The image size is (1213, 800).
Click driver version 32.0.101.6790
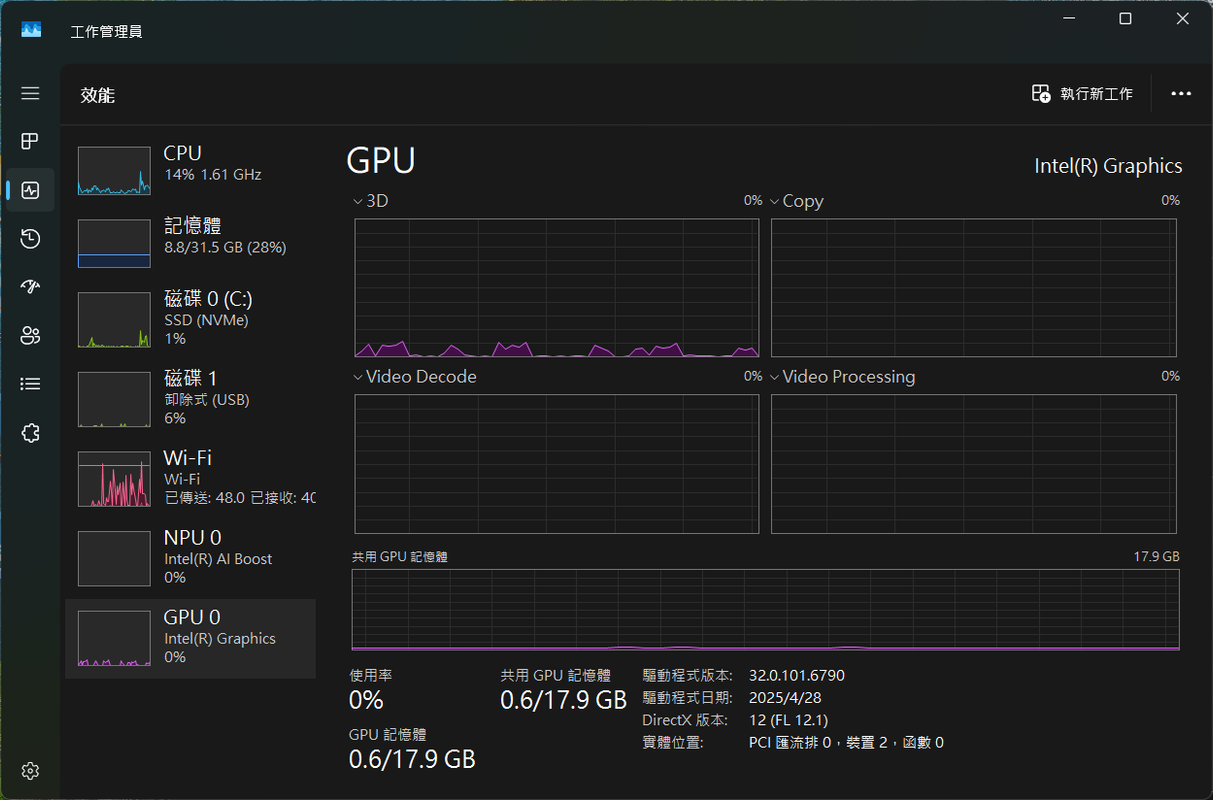point(796,676)
